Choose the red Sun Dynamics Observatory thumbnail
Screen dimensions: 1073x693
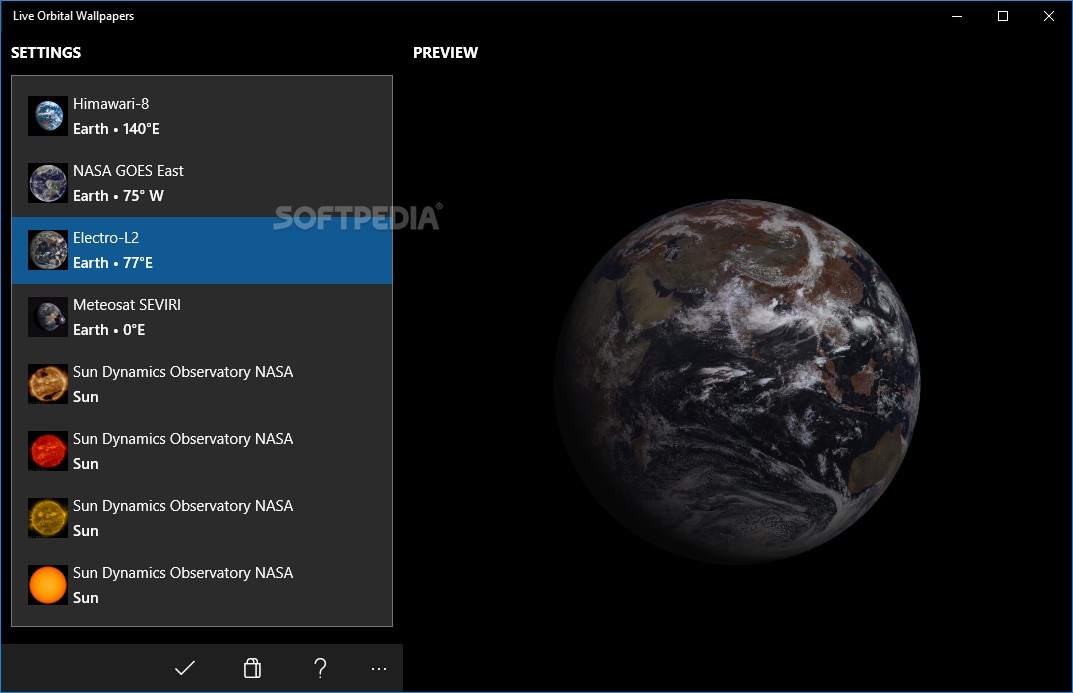coord(48,451)
